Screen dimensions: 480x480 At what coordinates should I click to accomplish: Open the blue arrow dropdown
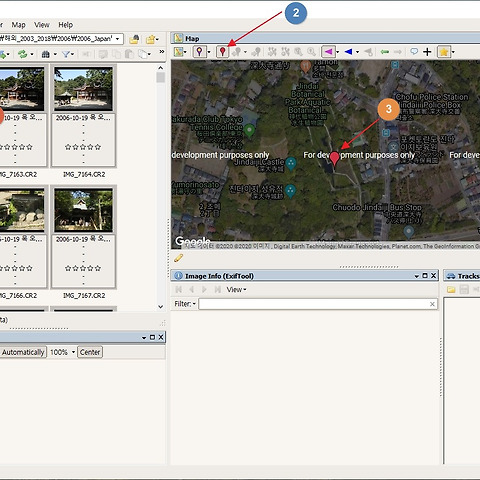pyautogui.click(x=357, y=52)
